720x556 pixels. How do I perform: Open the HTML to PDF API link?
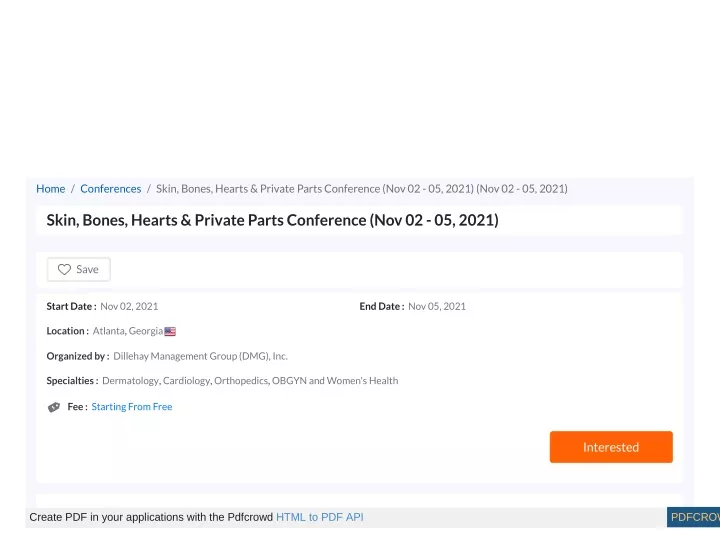click(x=320, y=517)
